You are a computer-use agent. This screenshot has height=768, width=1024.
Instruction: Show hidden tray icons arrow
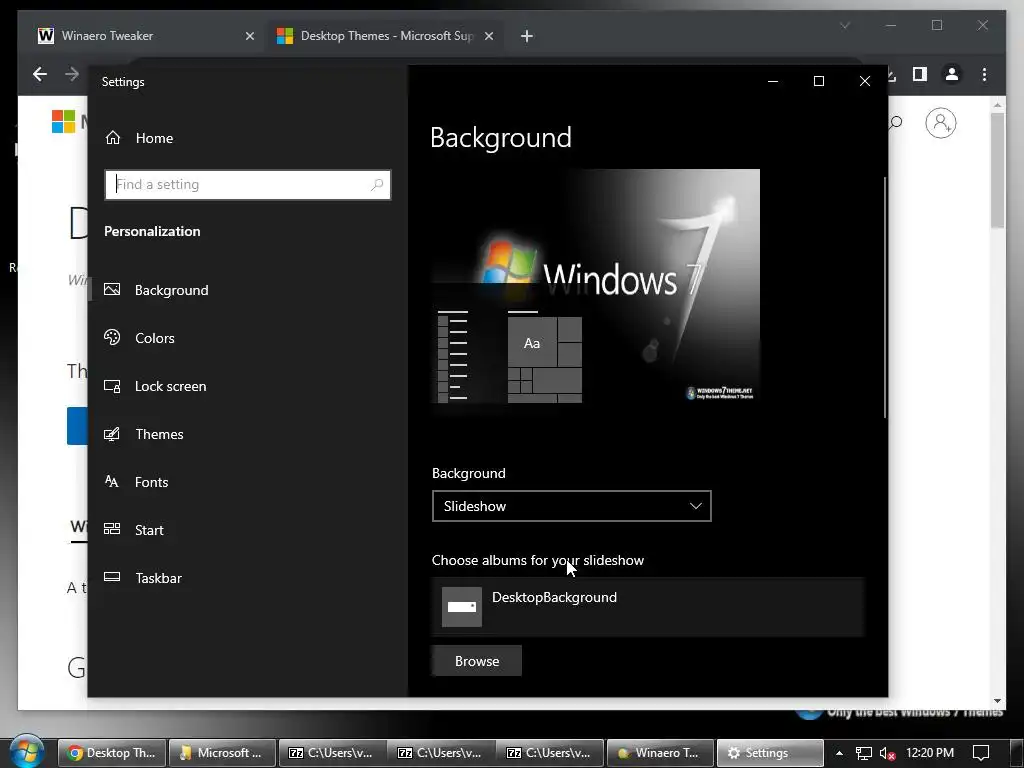839,753
